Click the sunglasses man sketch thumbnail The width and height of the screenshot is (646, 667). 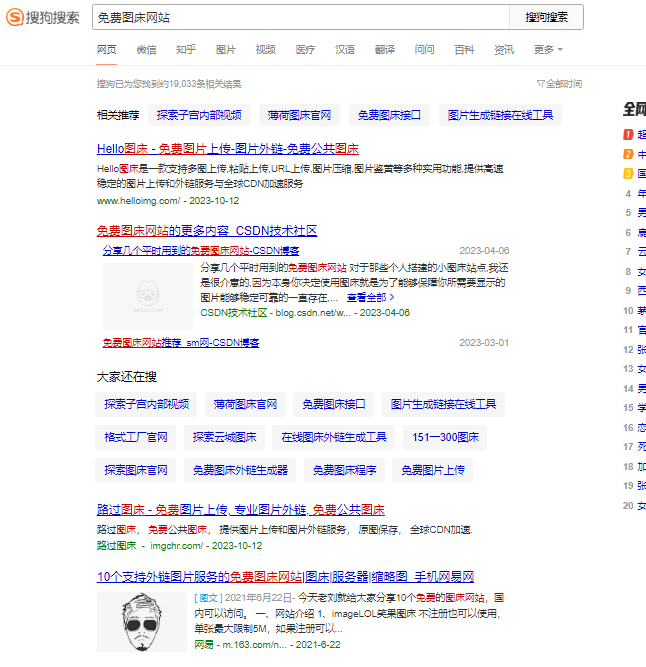142,622
